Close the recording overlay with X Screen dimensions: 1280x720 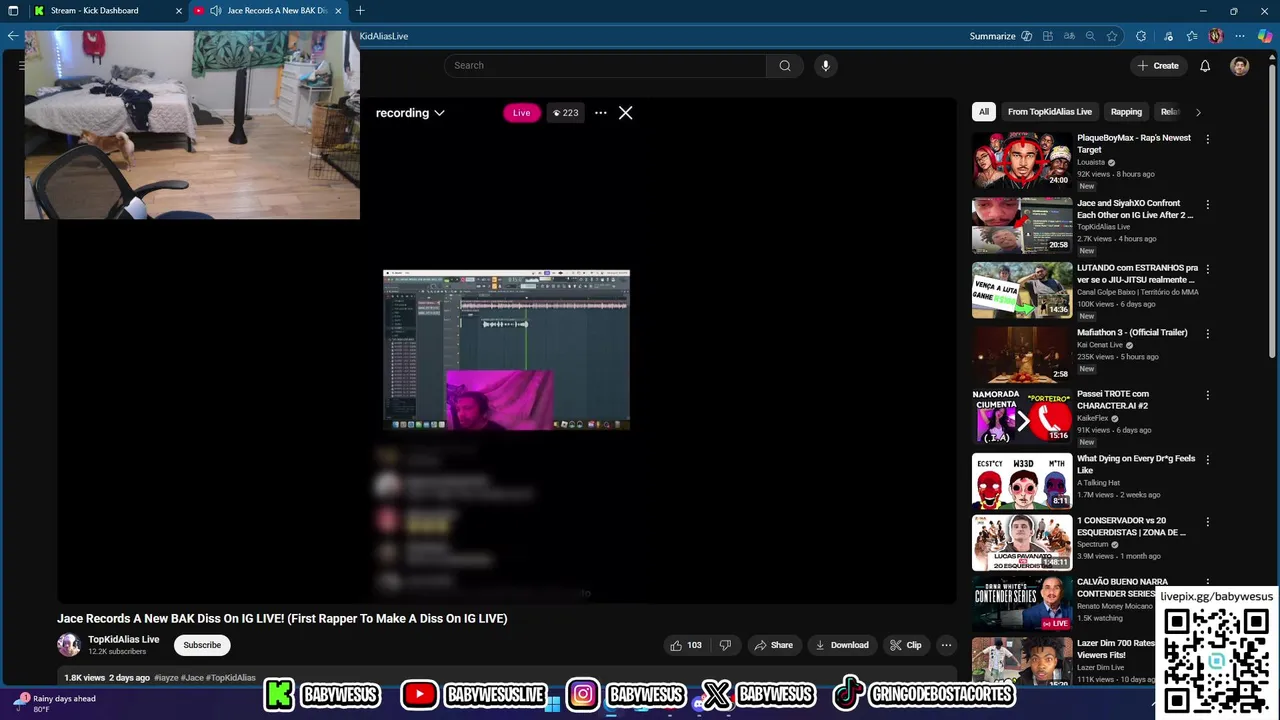click(626, 113)
